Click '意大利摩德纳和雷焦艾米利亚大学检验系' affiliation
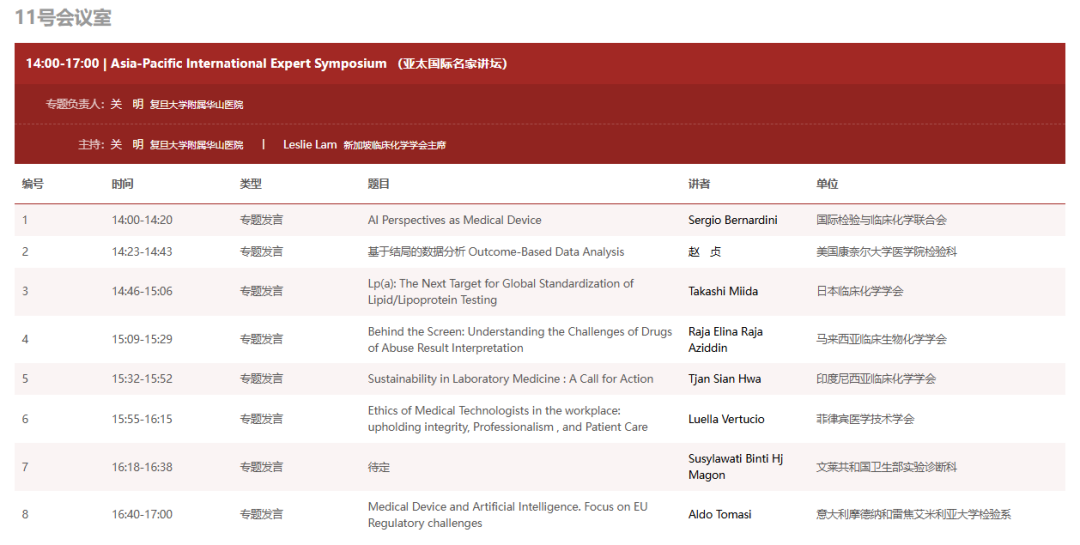The width and height of the screenshot is (1080, 545). tap(913, 515)
